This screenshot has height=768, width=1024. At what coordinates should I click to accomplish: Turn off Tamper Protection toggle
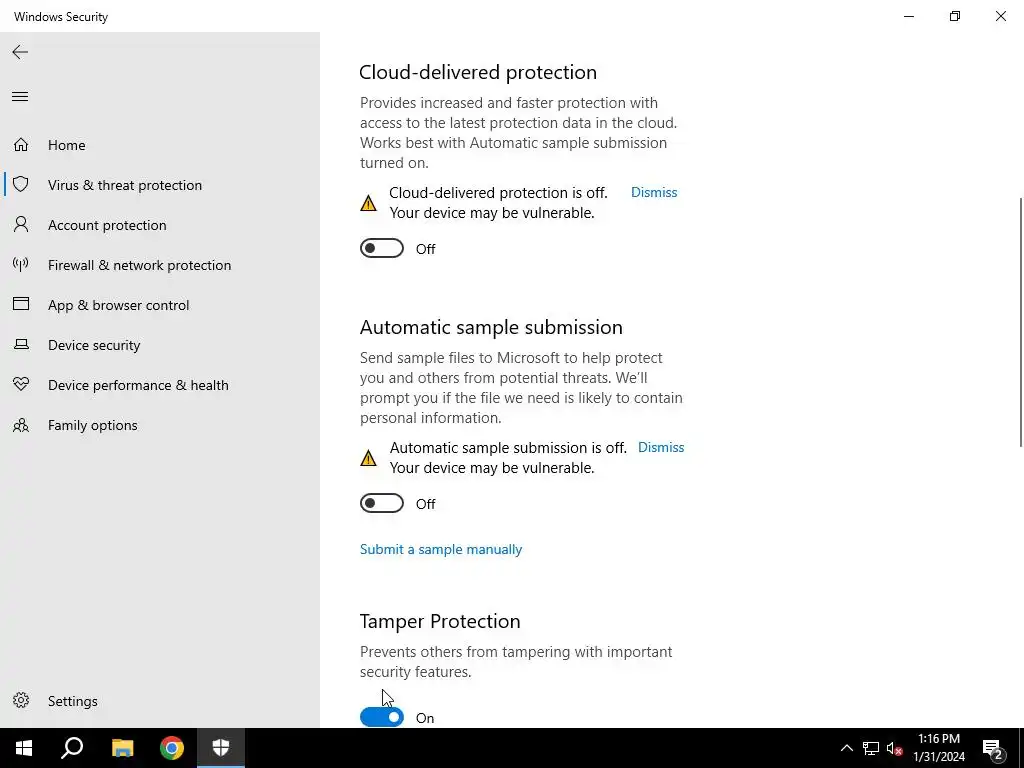(382, 717)
